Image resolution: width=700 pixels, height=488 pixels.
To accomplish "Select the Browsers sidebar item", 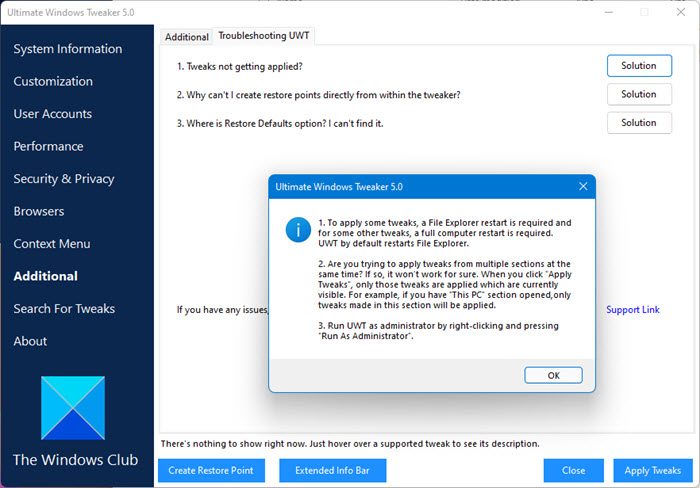I will [x=39, y=211].
